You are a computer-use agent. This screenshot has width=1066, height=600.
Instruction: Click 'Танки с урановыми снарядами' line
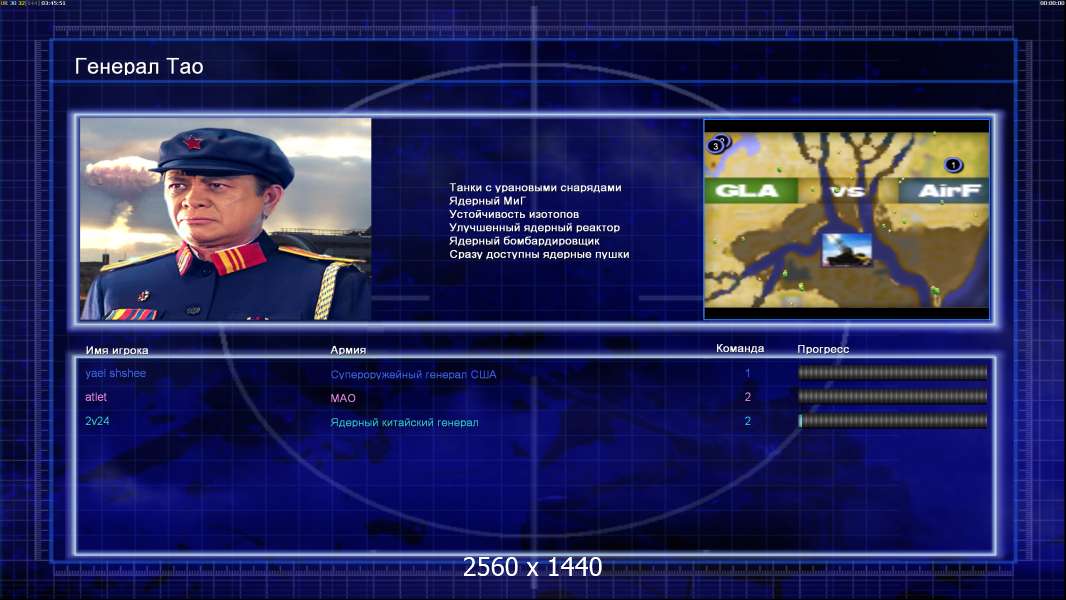535,188
